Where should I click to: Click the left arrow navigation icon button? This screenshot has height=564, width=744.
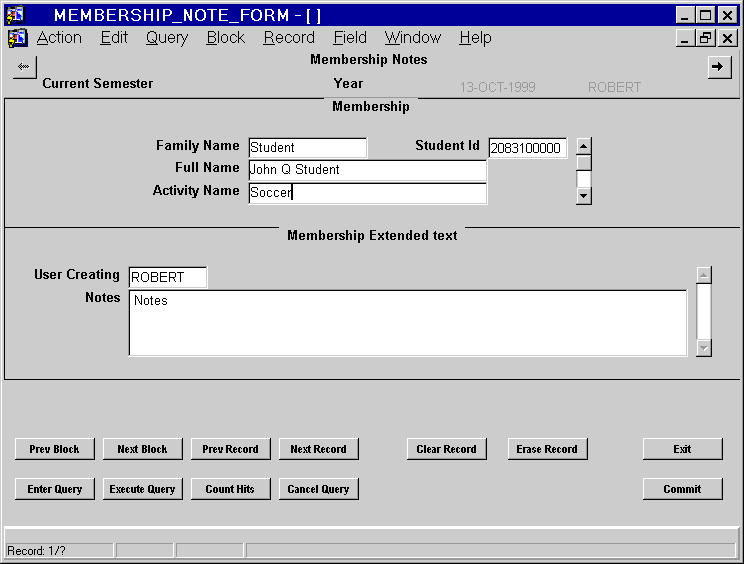click(24, 67)
